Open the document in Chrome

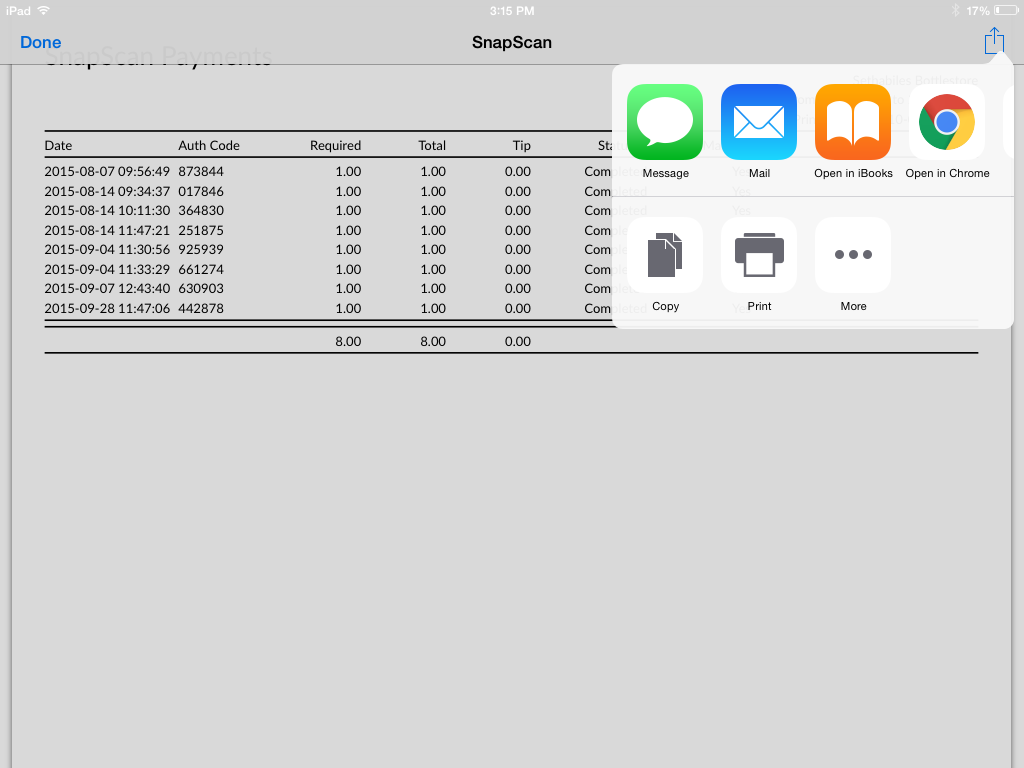coord(947,122)
